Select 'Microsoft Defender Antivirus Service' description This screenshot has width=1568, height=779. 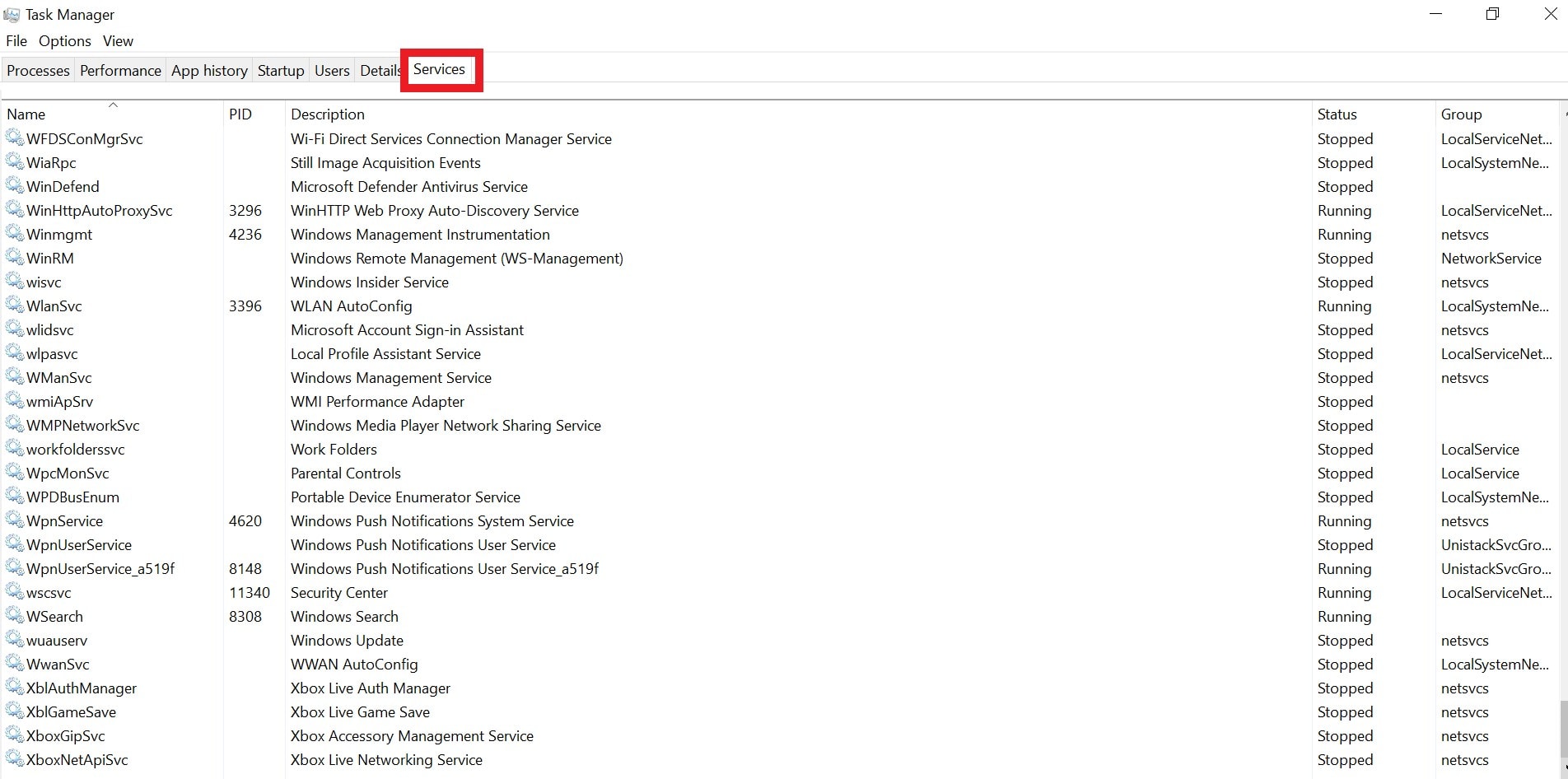click(409, 187)
